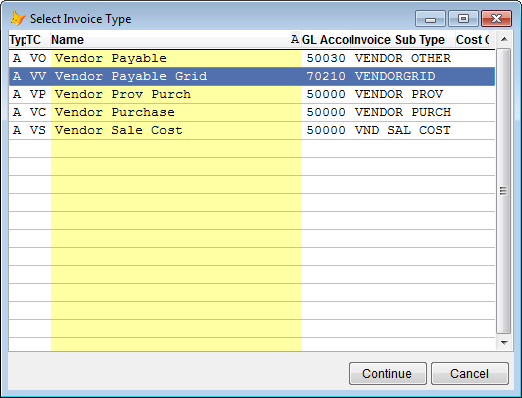The image size is (522, 398).
Task: Click GL account 50000 in Vendor Sale Cost row
Action: click(x=326, y=130)
